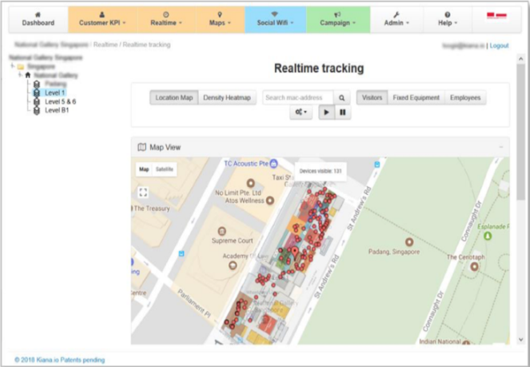The width and height of the screenshot is (530, 367).
Task: Click the Maps pin icon
Action: (x=220, y=15)
